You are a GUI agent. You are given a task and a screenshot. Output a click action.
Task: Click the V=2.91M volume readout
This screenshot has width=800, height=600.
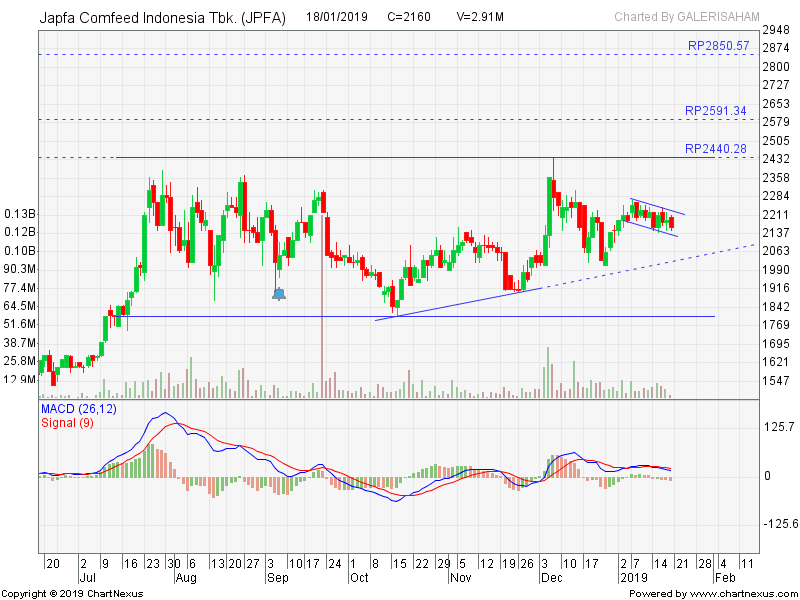point(479,18)
